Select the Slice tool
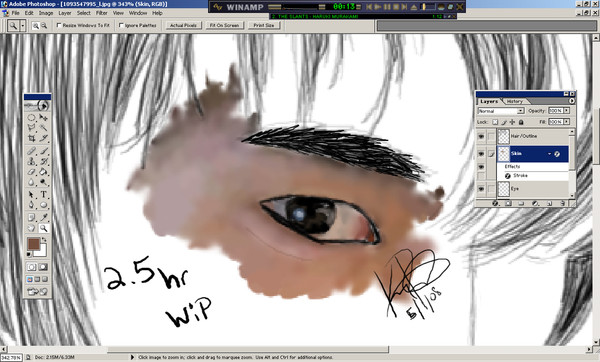 (44, 138)
